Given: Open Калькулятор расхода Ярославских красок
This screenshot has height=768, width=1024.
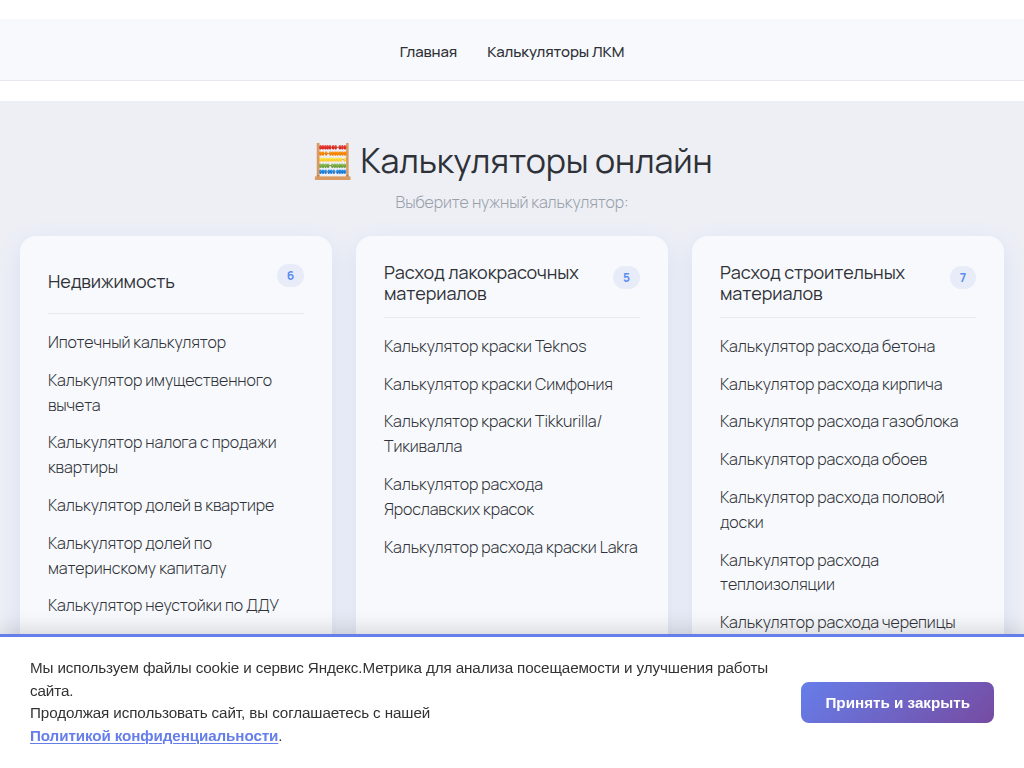Looking at the screenshot, I should pyautogui.click(x=463, y=497).
